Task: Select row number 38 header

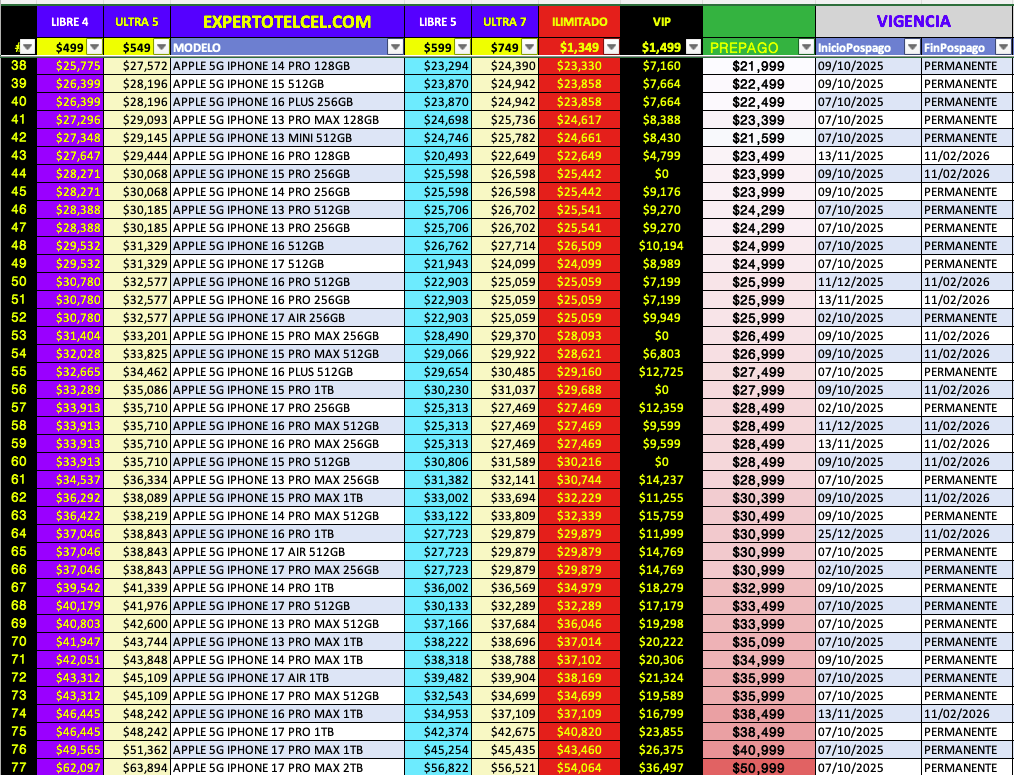Action: pyautogui.click(x=18, y=65)
